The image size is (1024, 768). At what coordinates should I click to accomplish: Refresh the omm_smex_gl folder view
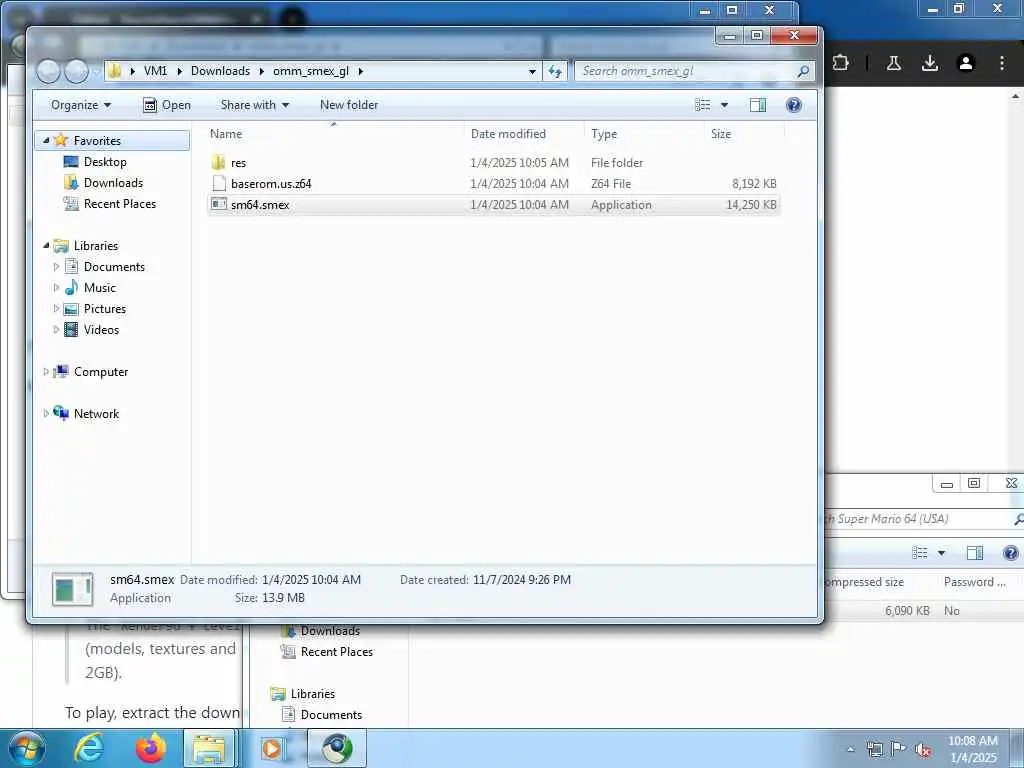tap(555, 71)
